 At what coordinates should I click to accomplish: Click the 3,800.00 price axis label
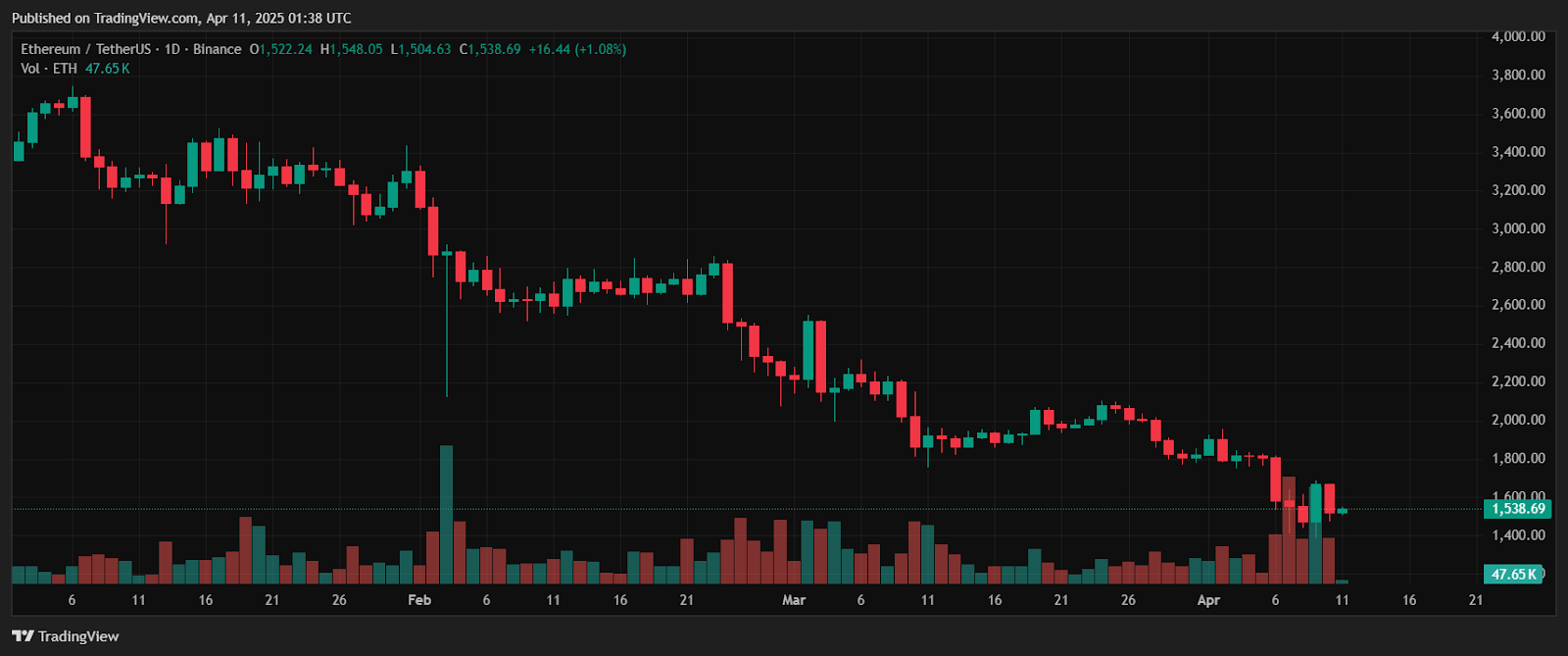coord(1518,75)
